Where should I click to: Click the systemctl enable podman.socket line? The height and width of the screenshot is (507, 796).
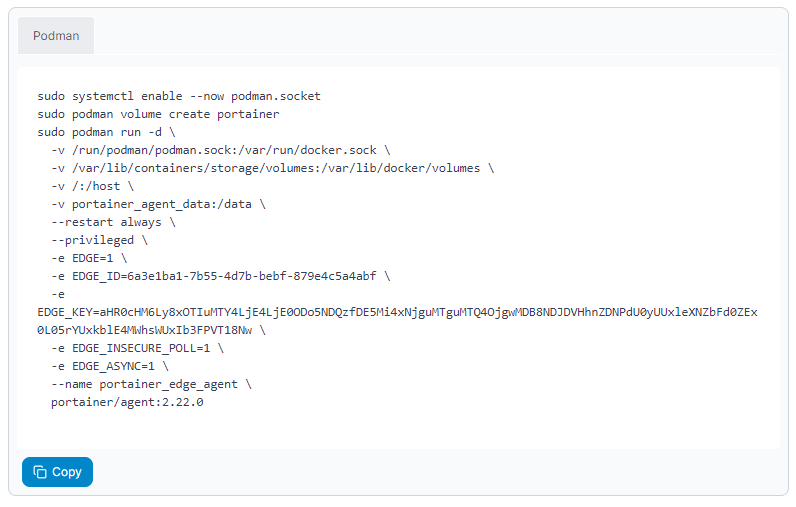point(179,96)
